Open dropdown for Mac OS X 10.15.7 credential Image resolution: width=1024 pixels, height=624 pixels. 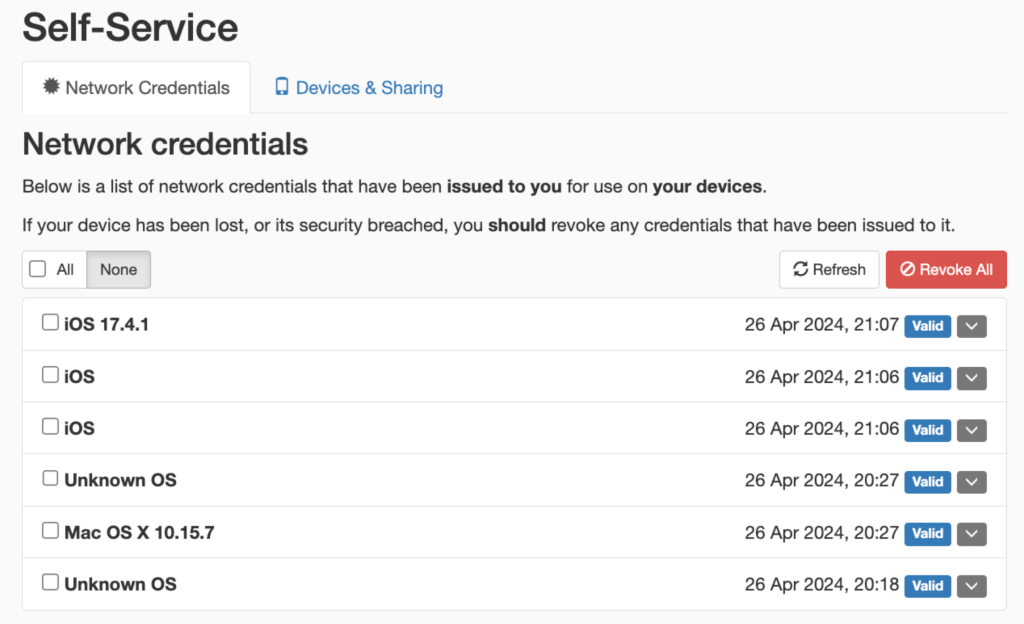pos(971,534)
